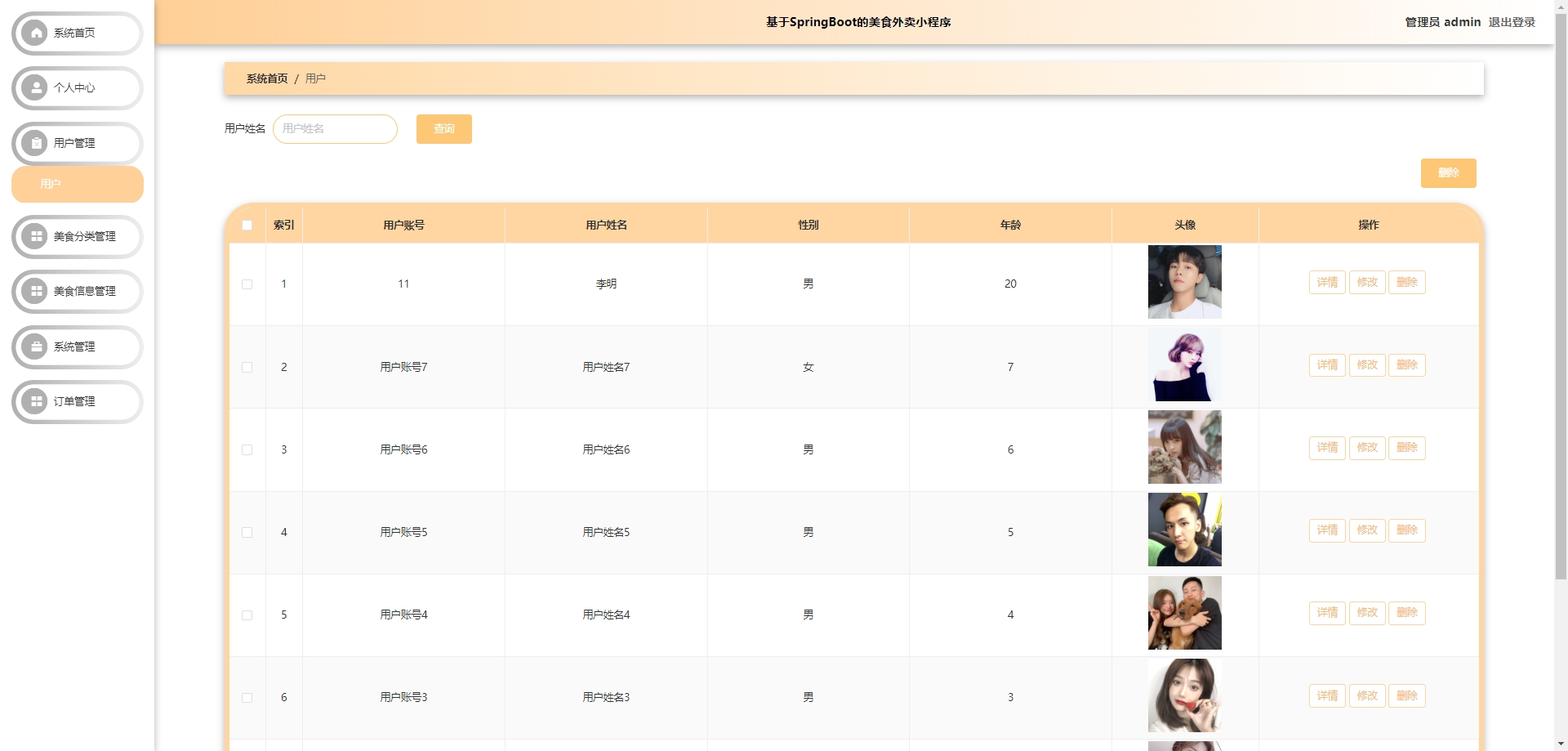1568x751 pixels.
Task: Open the 个人中心 sidebar menu
Action: coord(78,88)
